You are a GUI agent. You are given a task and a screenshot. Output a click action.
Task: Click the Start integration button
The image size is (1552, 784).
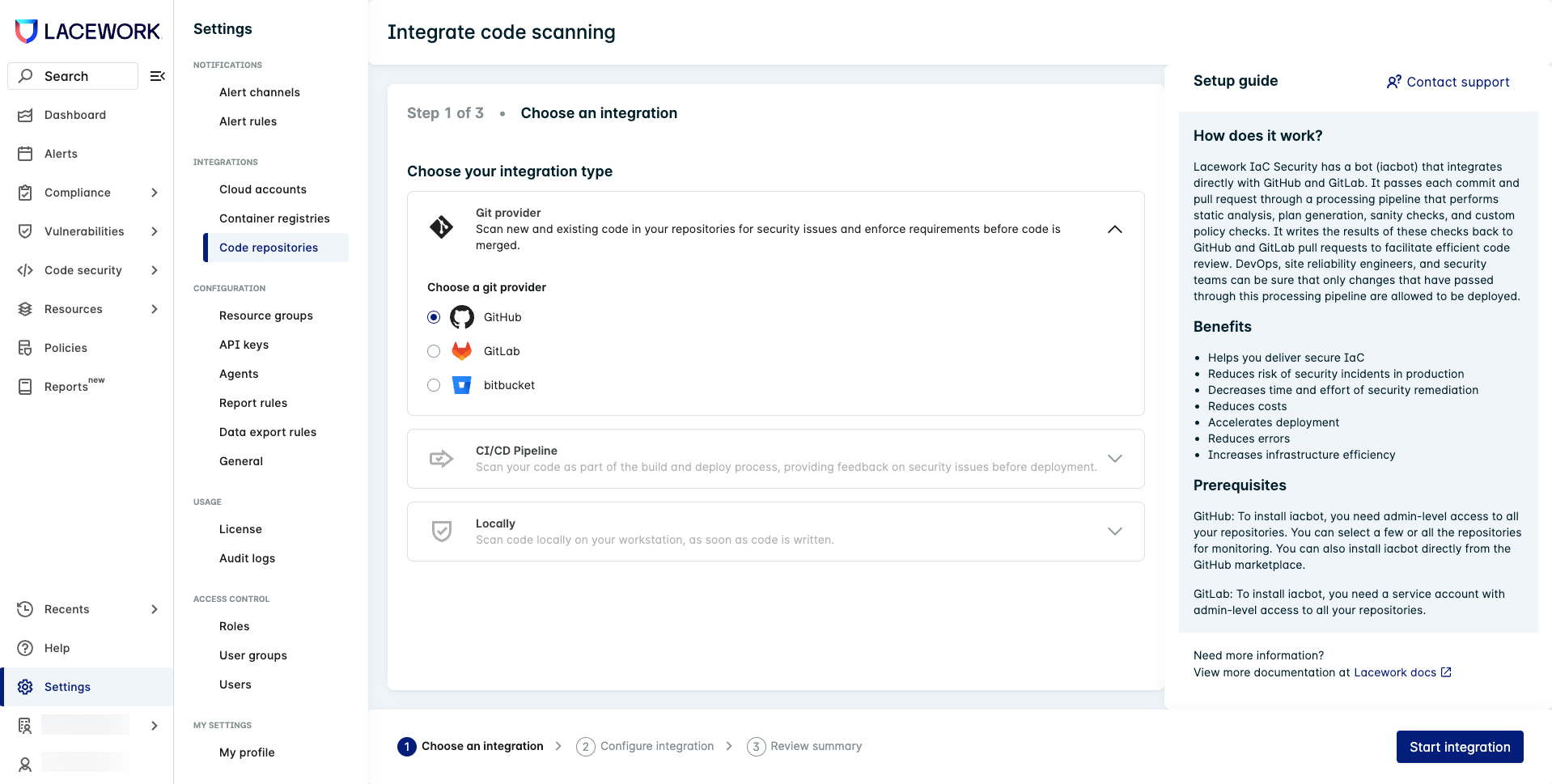tap(1459, 746)
